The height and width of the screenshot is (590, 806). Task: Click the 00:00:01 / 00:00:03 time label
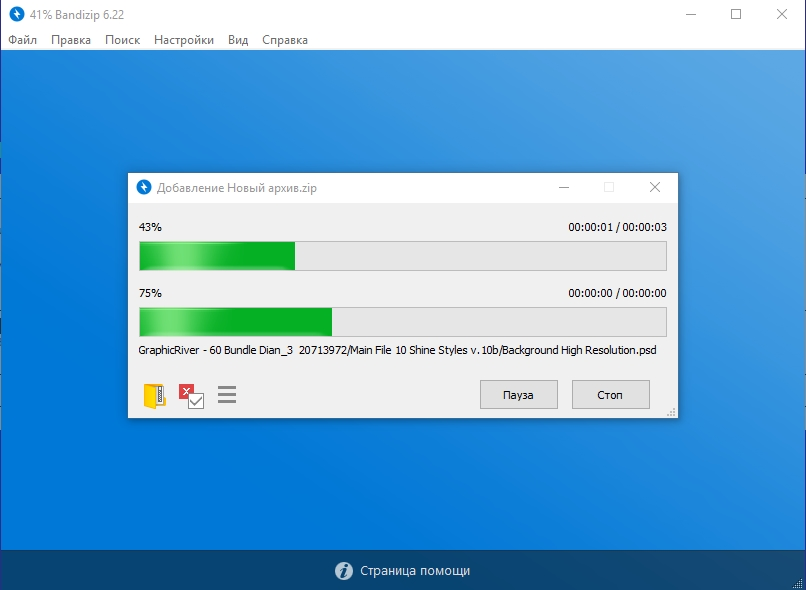[x=617, y=227]
